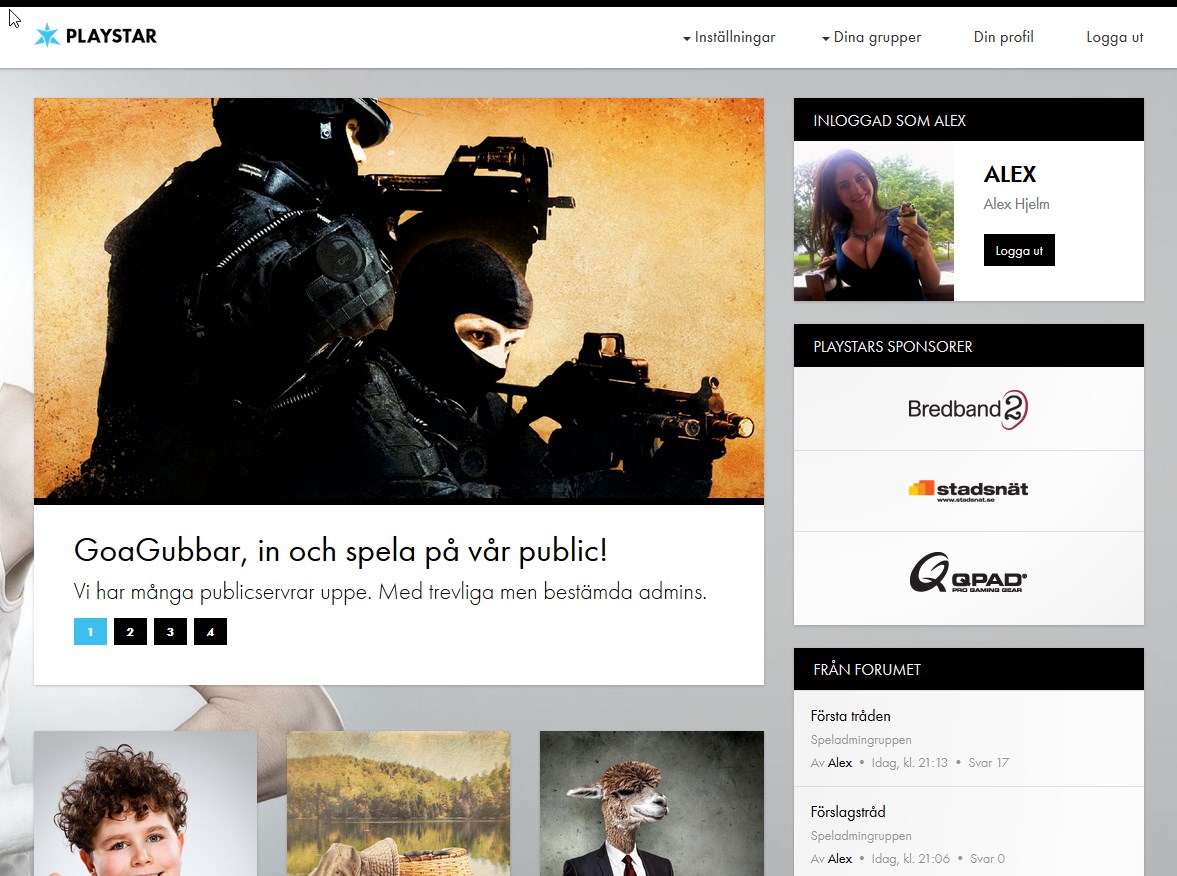The height and width of the screenshot is (876, 1177).
Task: Open the llama in suit thumbnail
Action: click(x=652, y=803)
